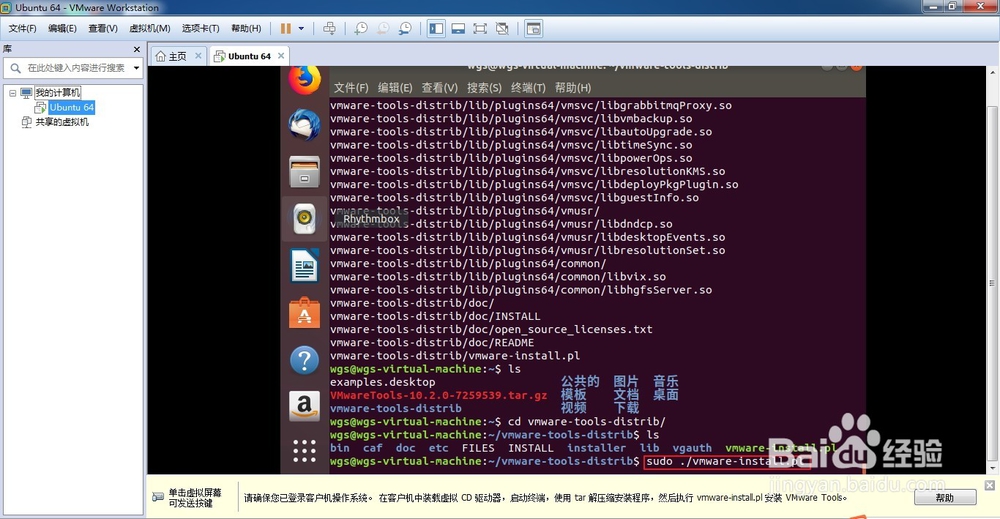
Task: Open terminal 终端(T) menu
Action: (x=528, y=87)
